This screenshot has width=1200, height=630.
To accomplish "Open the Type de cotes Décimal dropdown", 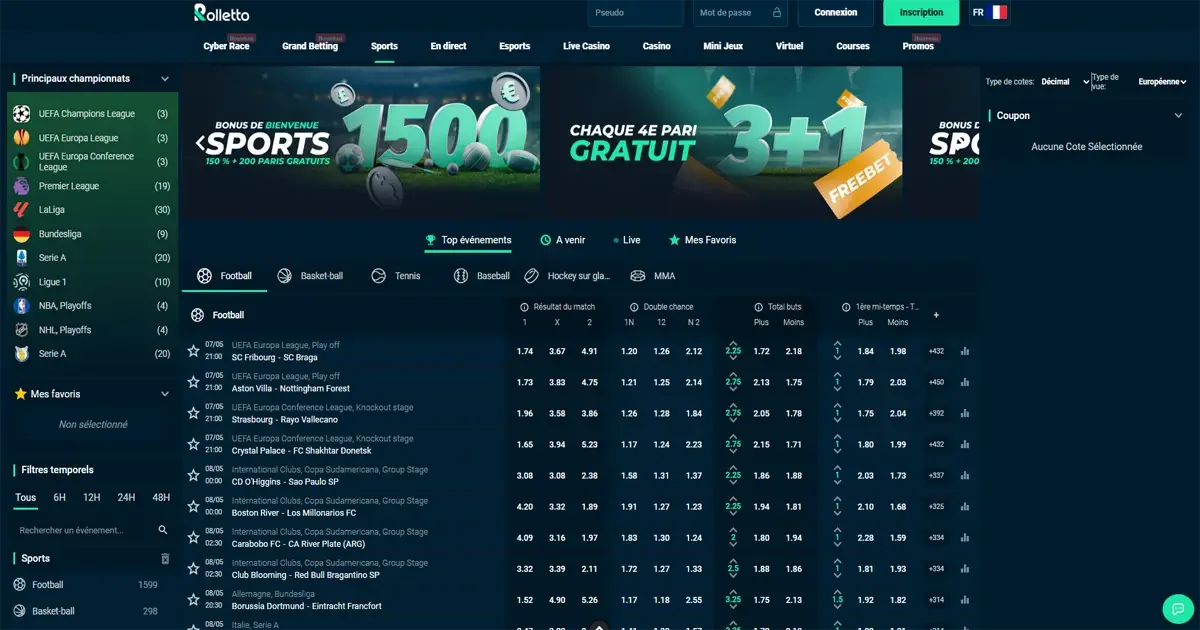I will tap(1064, 82).
